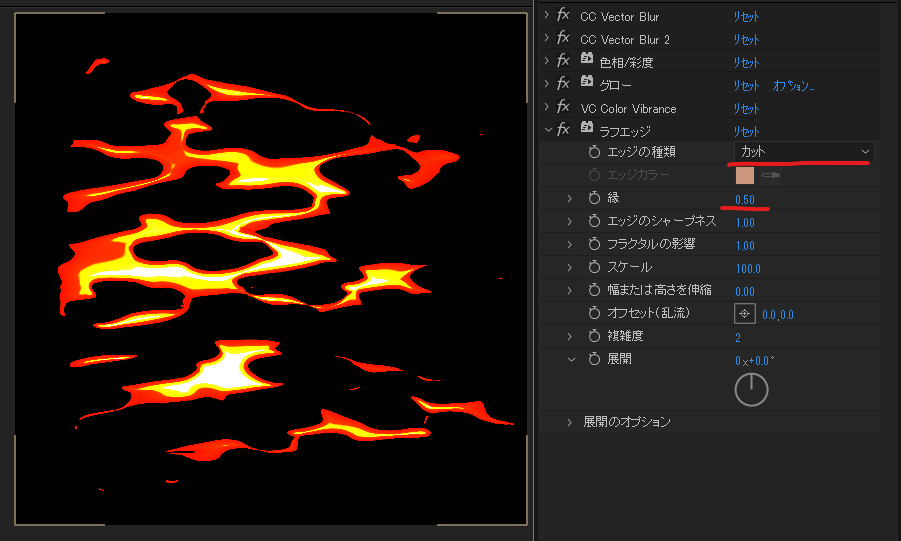Expand the 複雑度 property
This screenshot has width=901, height=541.
[569, 336]
